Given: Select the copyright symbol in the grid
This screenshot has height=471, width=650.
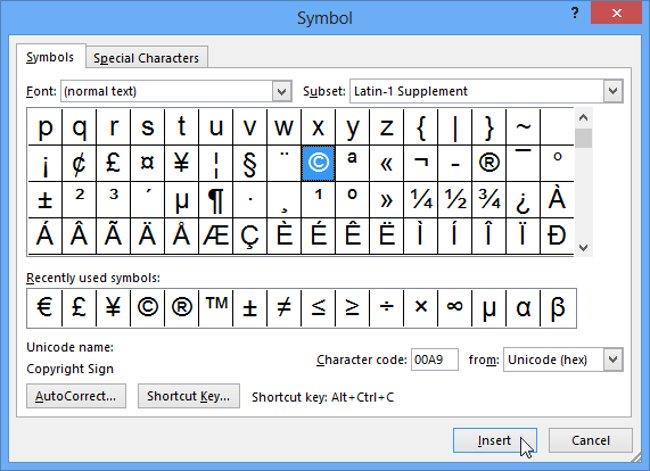Looking at the screenshot, I should (318, 163).
